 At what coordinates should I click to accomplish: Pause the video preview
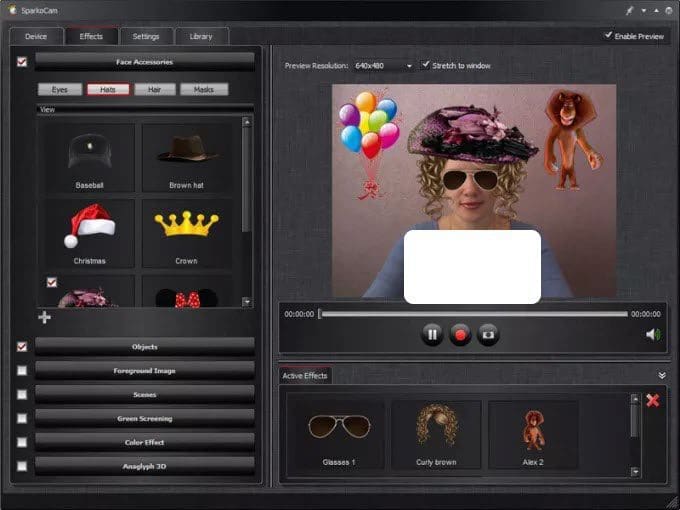pos(432,335)
